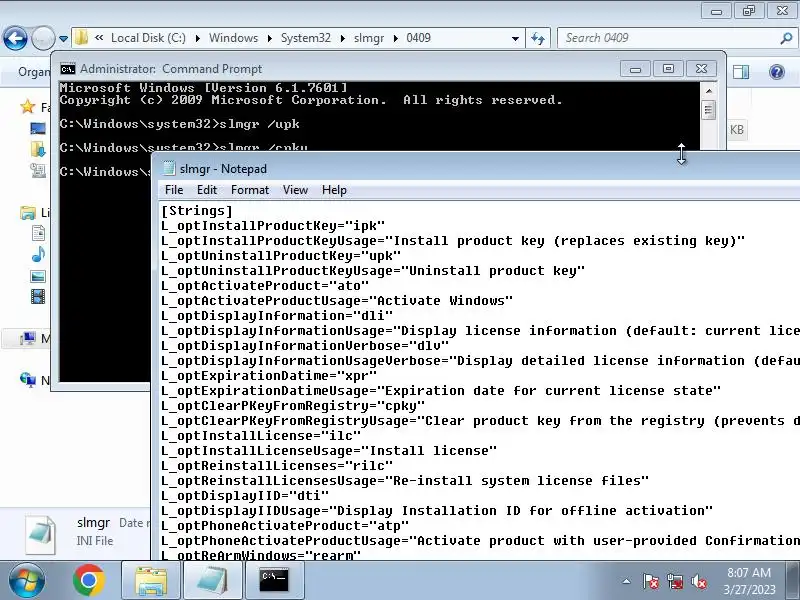Show hidden tray icons arrow
Screen dimensions: 800x600
click(x=627, y=581)
